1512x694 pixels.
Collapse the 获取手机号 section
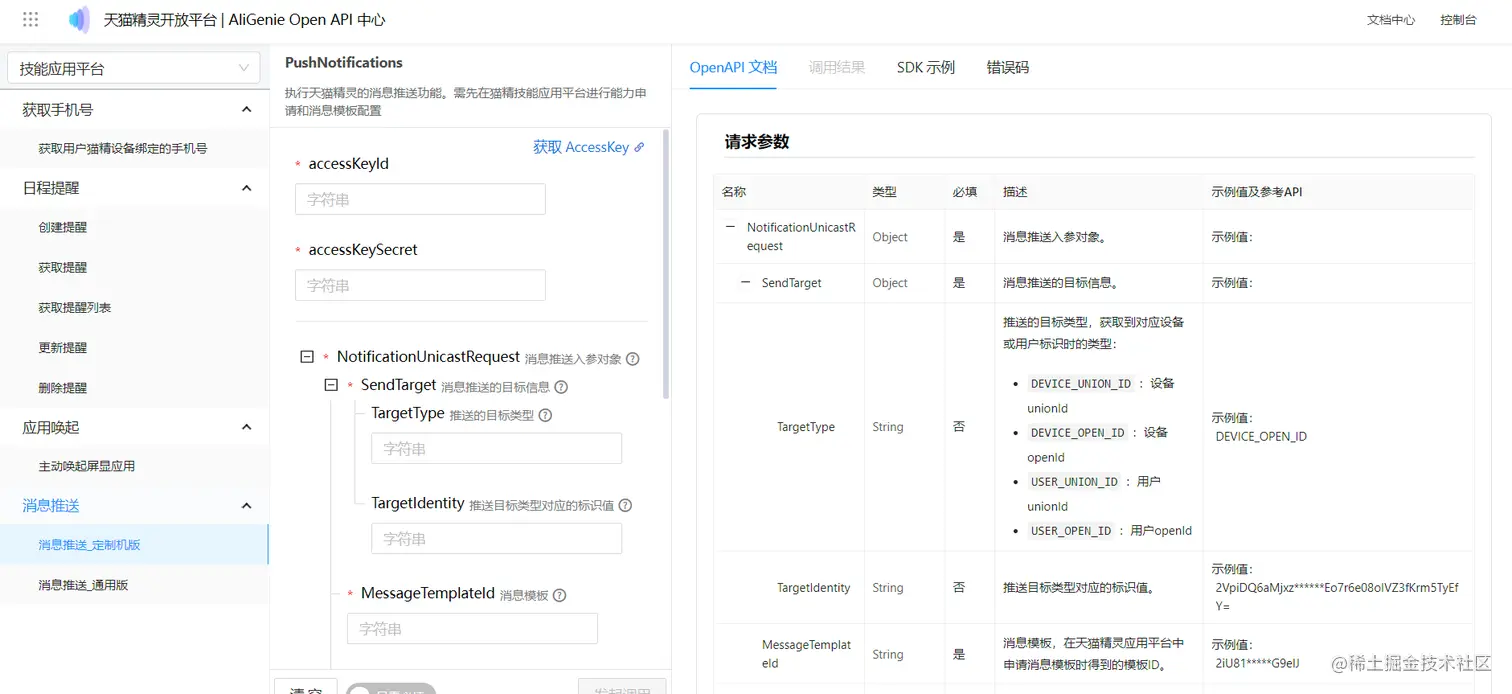click(x=247, y=109)
